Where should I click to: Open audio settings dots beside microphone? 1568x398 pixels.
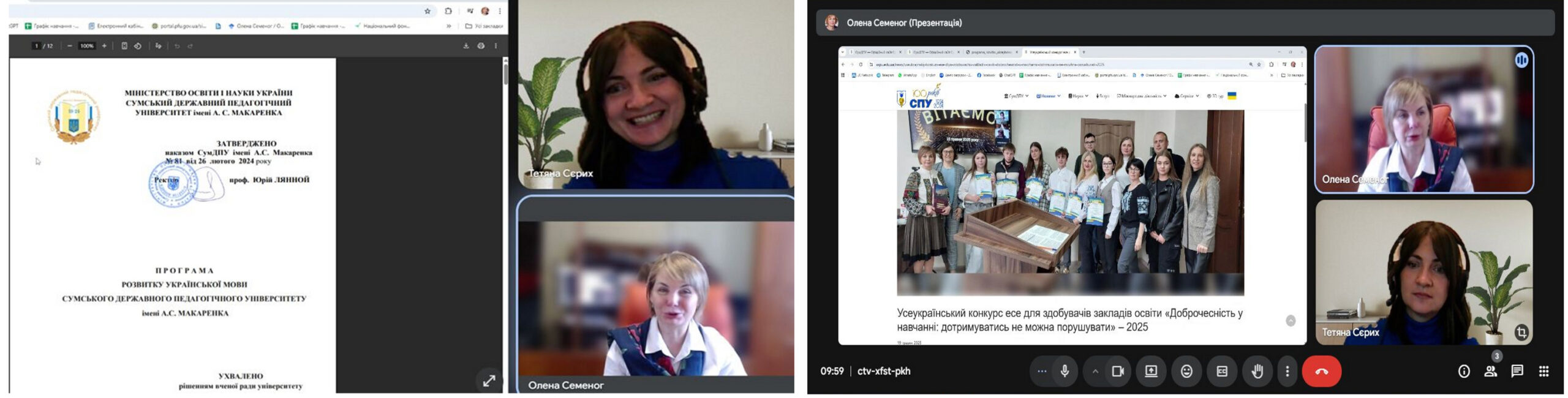coord(1041,371)
